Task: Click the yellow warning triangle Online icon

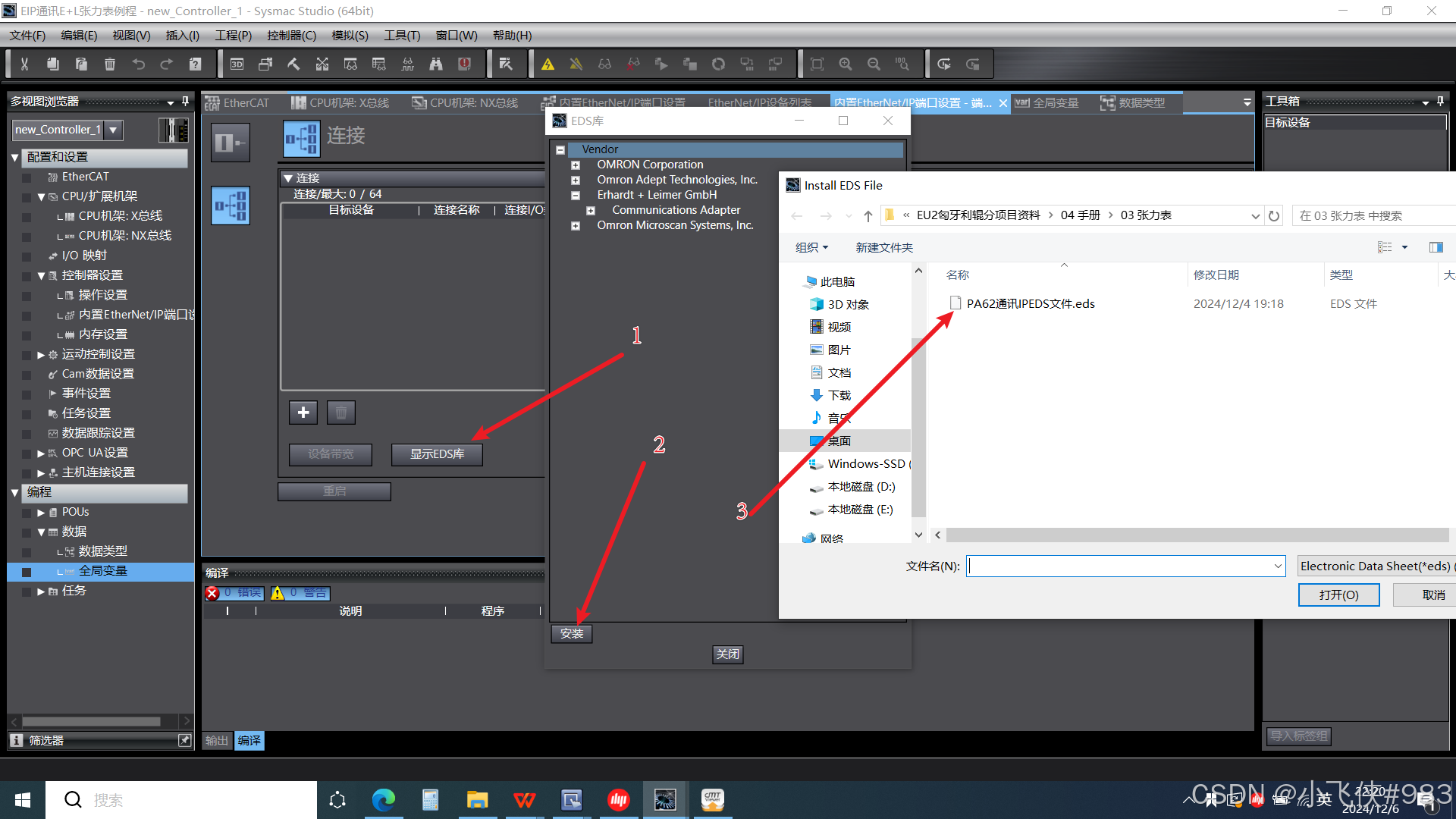Action: (x=548, y=64)
